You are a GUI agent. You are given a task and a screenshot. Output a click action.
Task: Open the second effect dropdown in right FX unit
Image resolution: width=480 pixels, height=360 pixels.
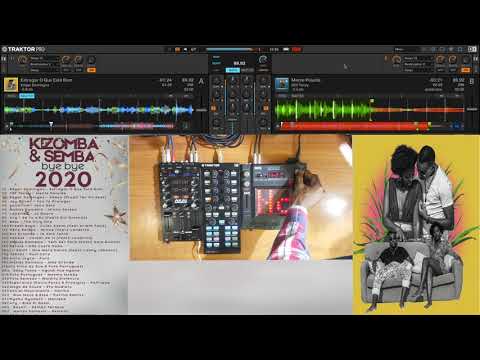pyautogui.click(x=418, y=64)
